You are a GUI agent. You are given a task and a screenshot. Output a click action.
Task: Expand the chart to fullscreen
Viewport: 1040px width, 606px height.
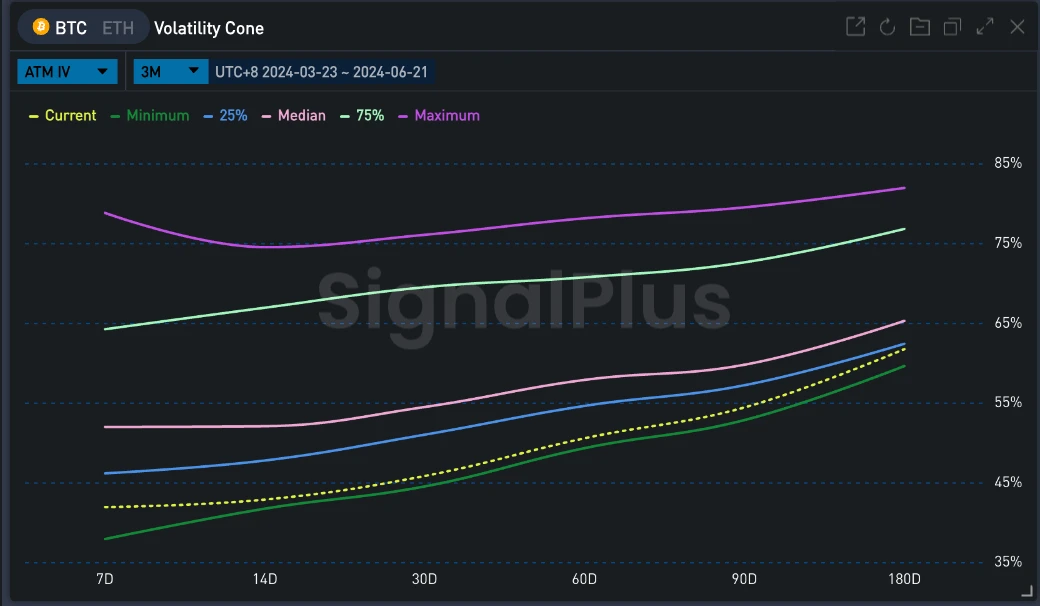tap(985, 27)
